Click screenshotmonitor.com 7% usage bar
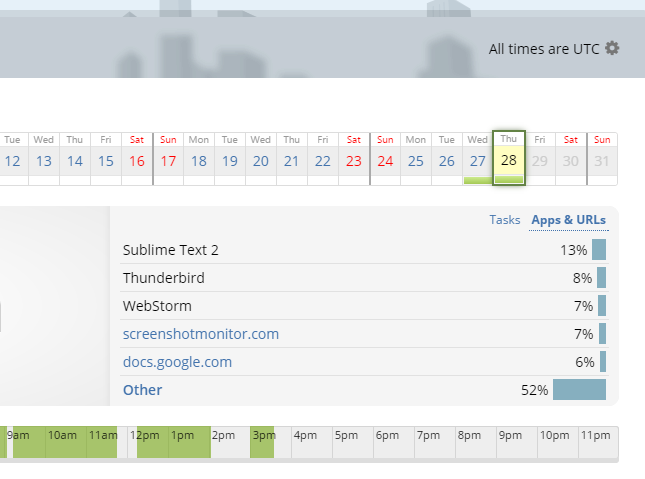Screen dimensions: 645x479 pos(602,334)
